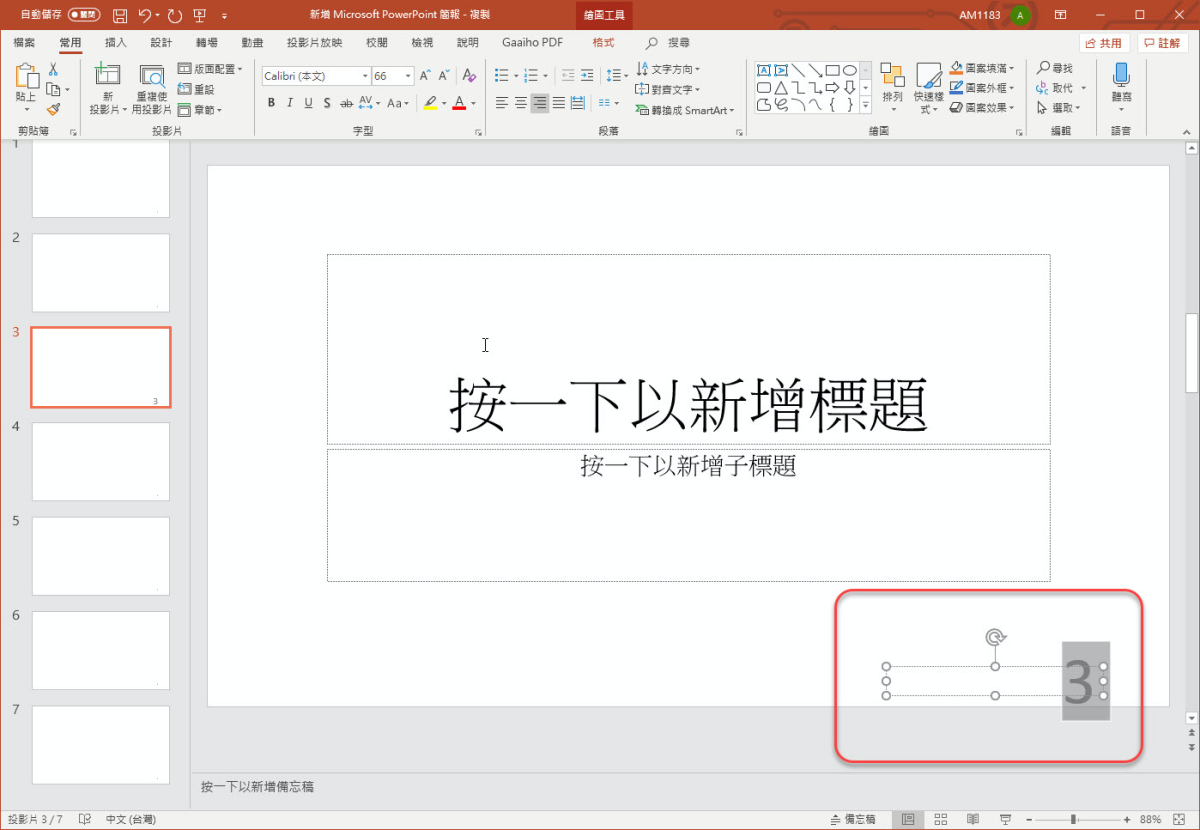Click the zoom slider in status bar
The image size is (1200, 830).
pyautogui.click(x=1073, y=819)
